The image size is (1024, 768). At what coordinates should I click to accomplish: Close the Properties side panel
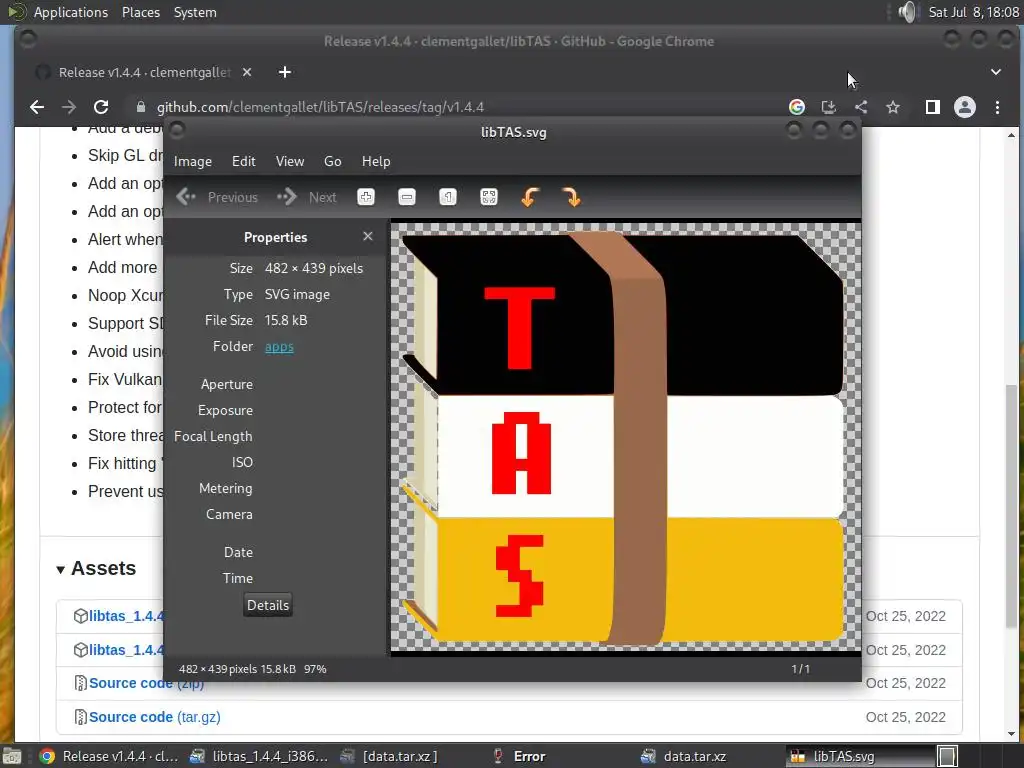click(x=368, y=236)
